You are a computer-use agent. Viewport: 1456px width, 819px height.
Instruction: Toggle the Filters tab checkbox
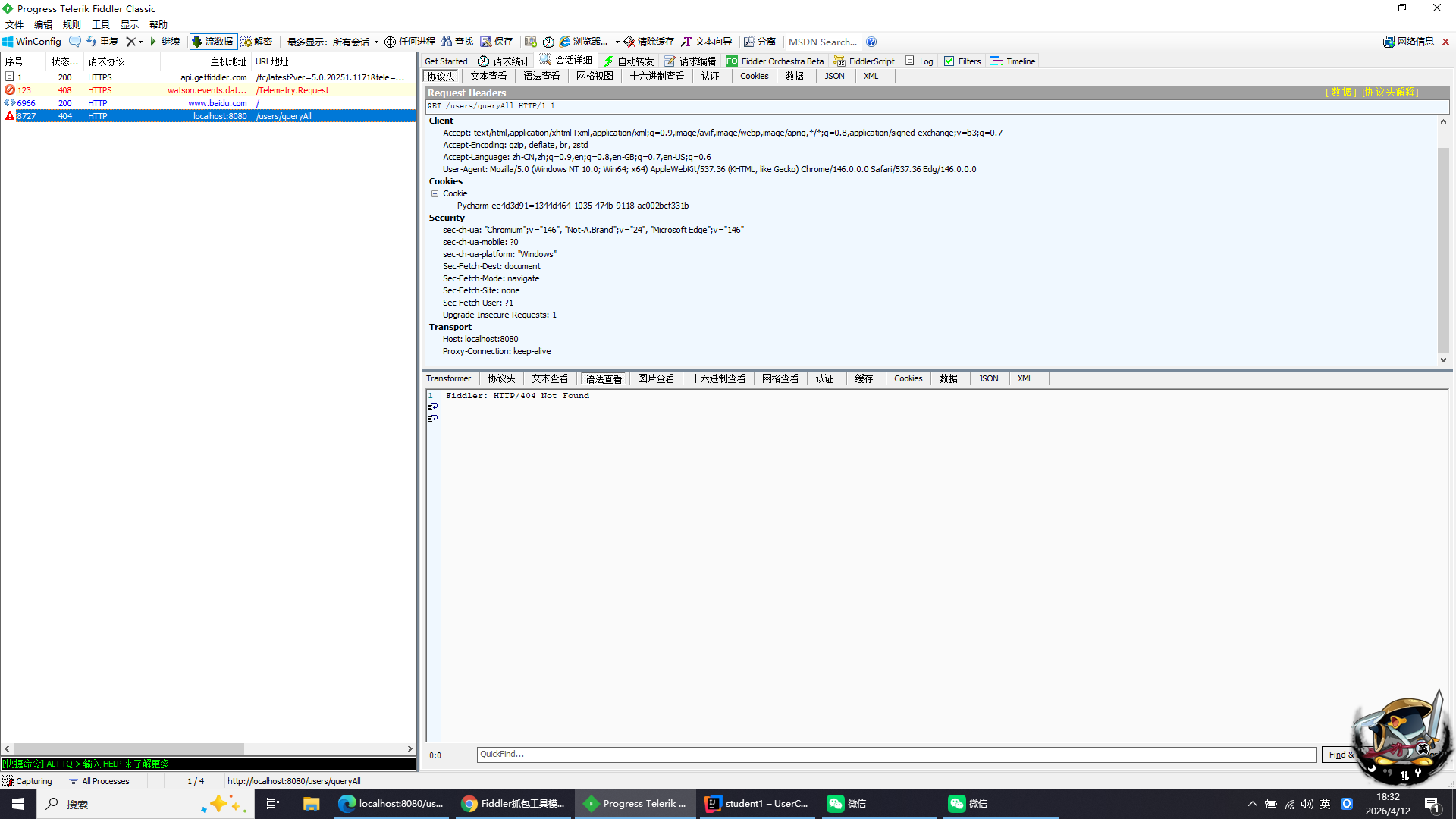click(949, 61)
